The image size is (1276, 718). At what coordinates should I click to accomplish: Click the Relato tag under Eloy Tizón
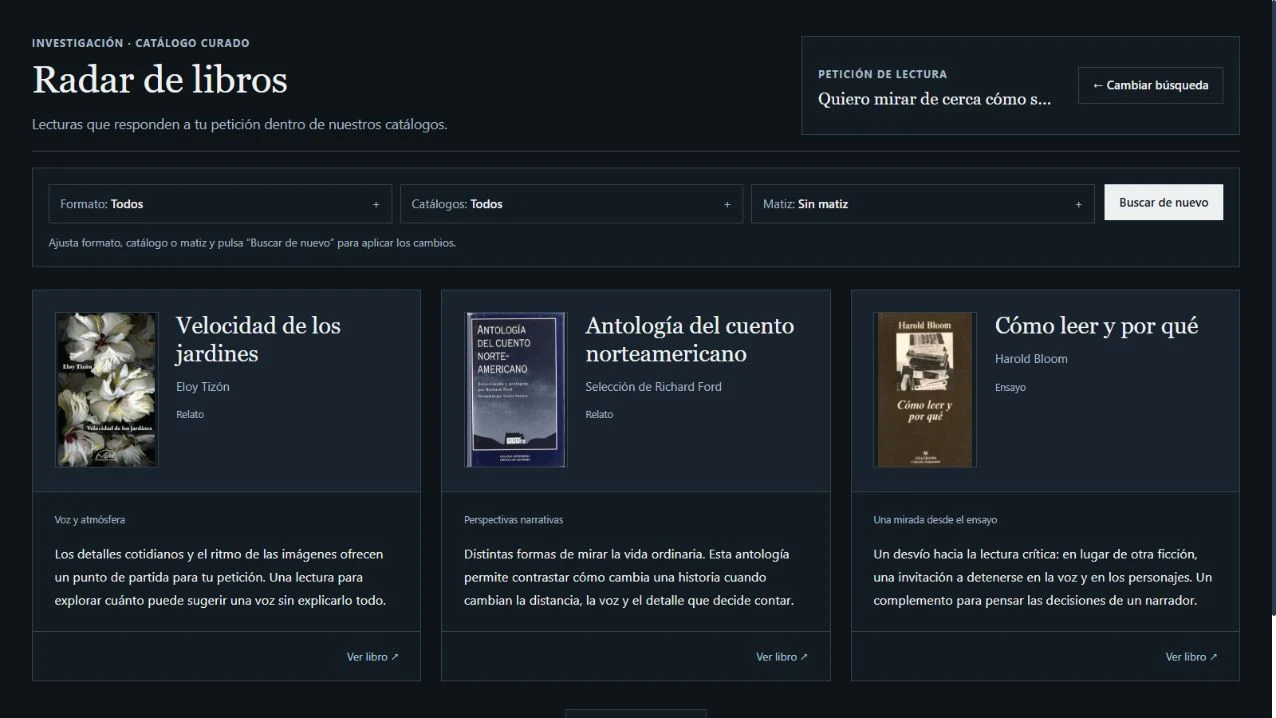pos(190,414)
